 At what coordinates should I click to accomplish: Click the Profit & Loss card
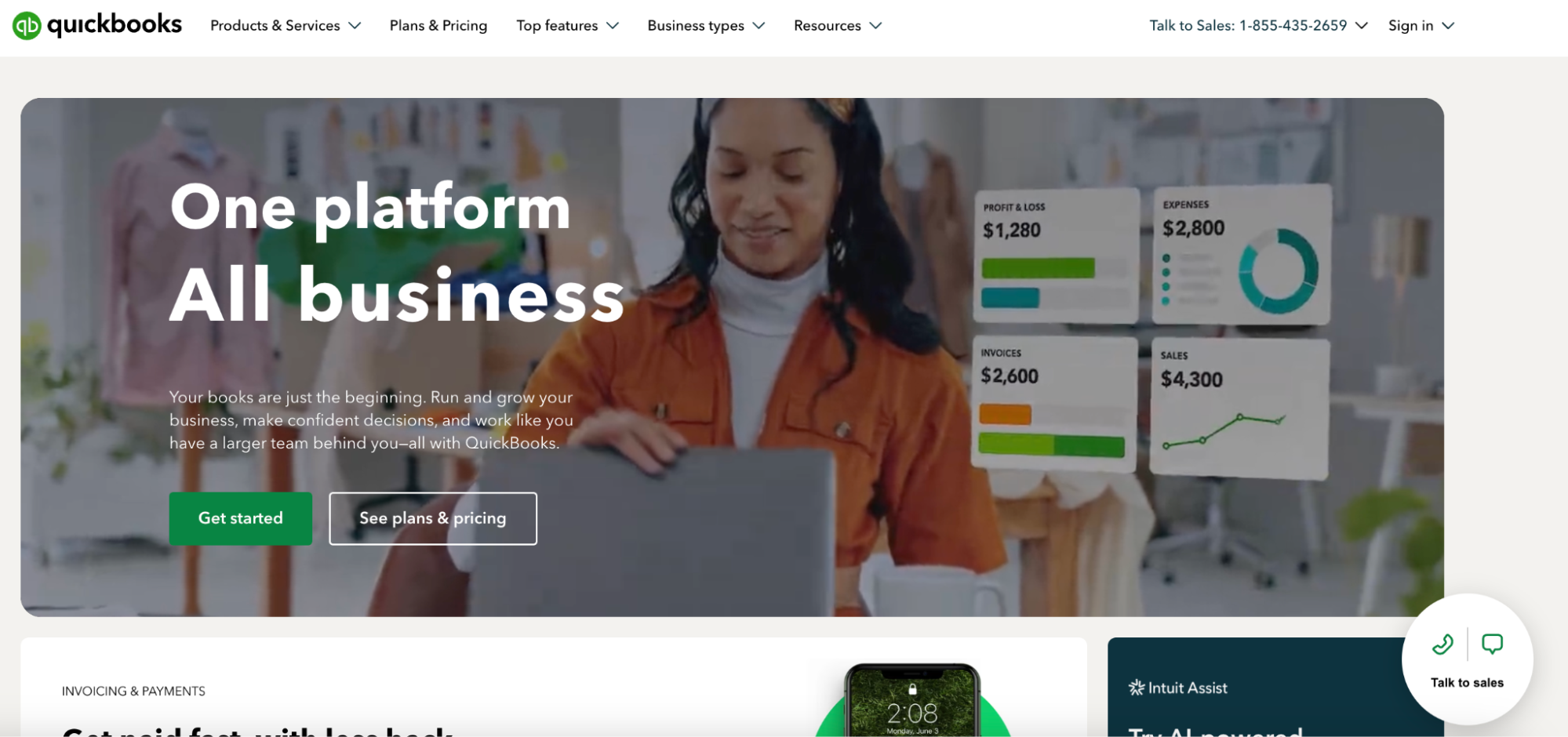point(1056,256)
